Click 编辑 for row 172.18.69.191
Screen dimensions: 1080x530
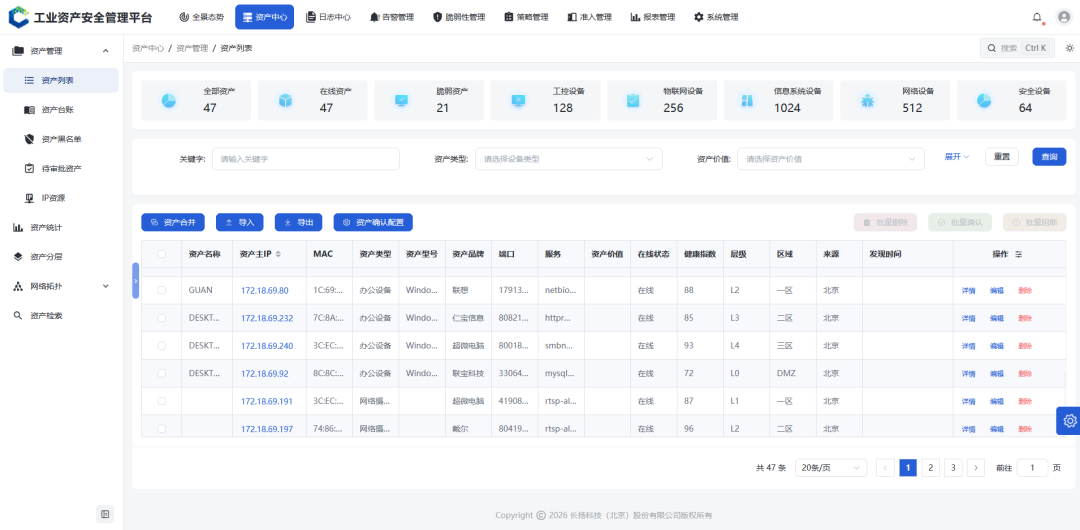[997, 401]
